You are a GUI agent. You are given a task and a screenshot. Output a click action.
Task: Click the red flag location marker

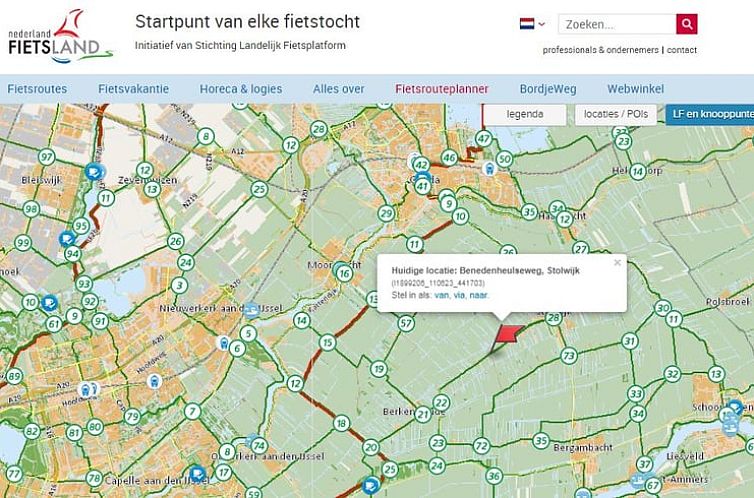pyautogui.click(x=508, y=335)
